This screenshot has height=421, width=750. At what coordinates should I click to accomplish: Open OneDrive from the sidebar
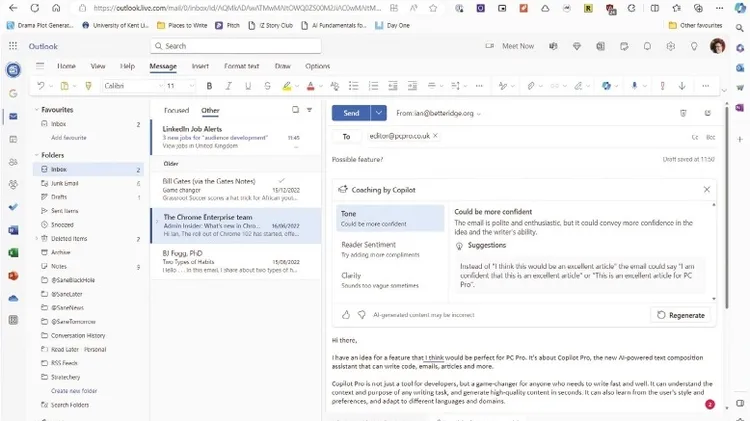pos(13,299)
